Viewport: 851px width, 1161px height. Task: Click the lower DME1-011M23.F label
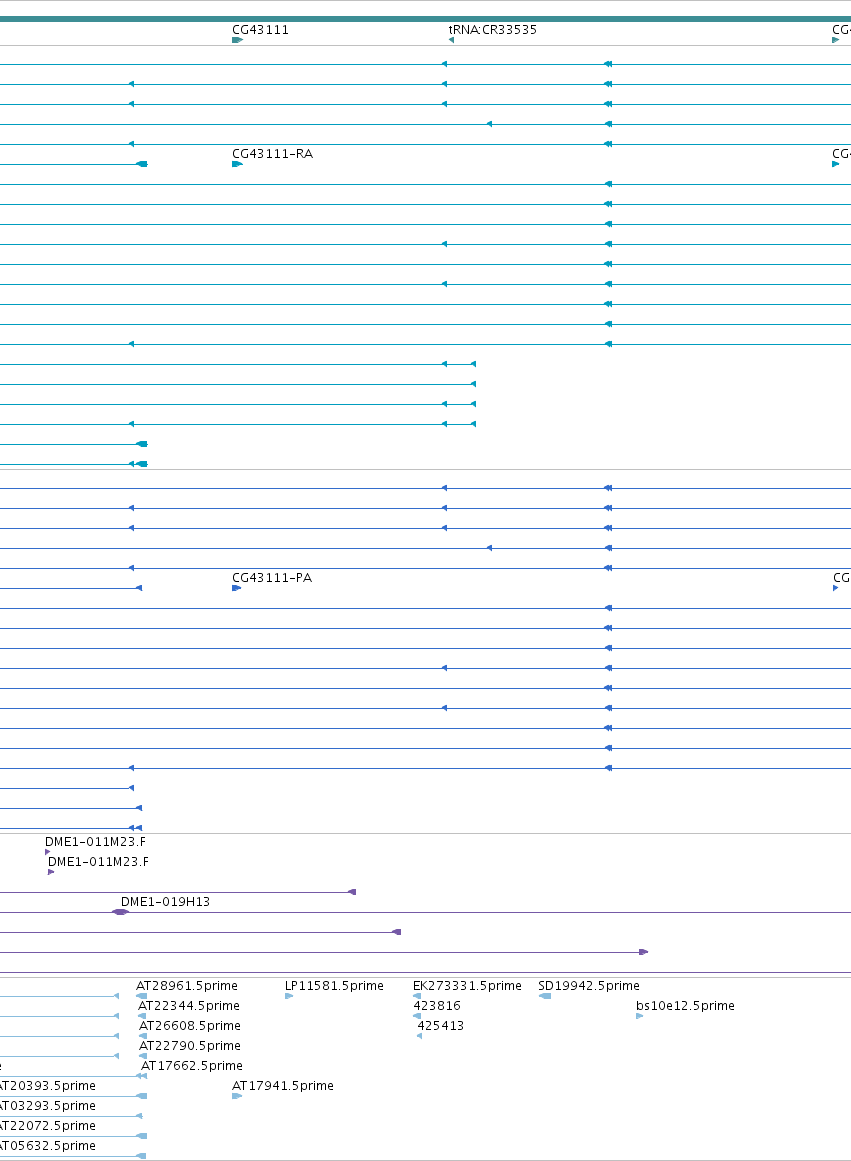click(x=99, y=862)
